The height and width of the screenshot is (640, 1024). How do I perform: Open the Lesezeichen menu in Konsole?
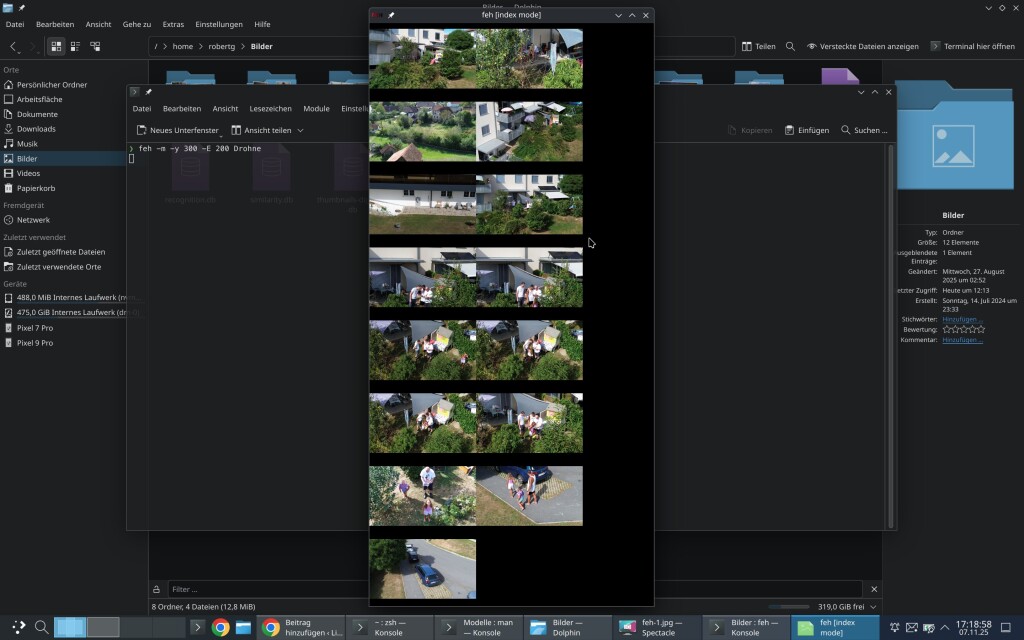pos(270,108)
